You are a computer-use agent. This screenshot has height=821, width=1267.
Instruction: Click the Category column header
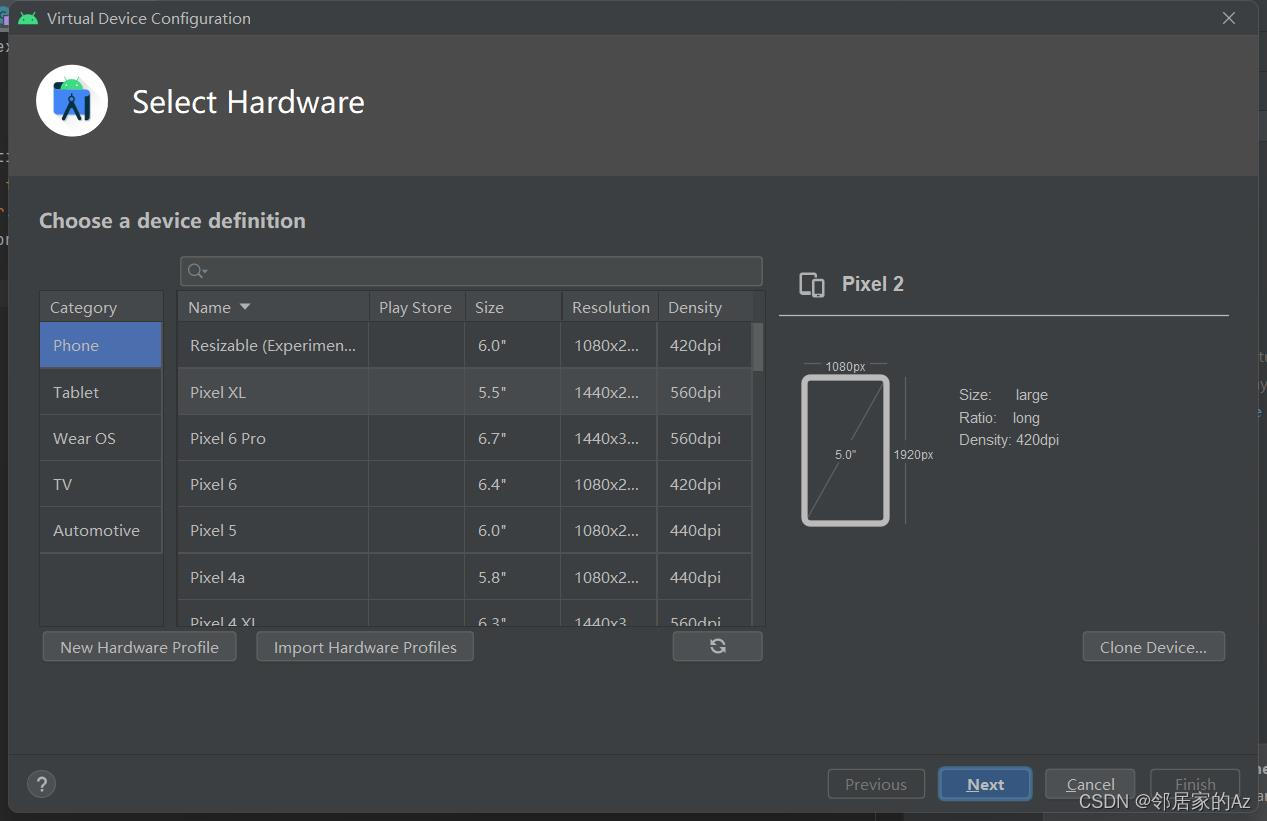click(101, 307)
